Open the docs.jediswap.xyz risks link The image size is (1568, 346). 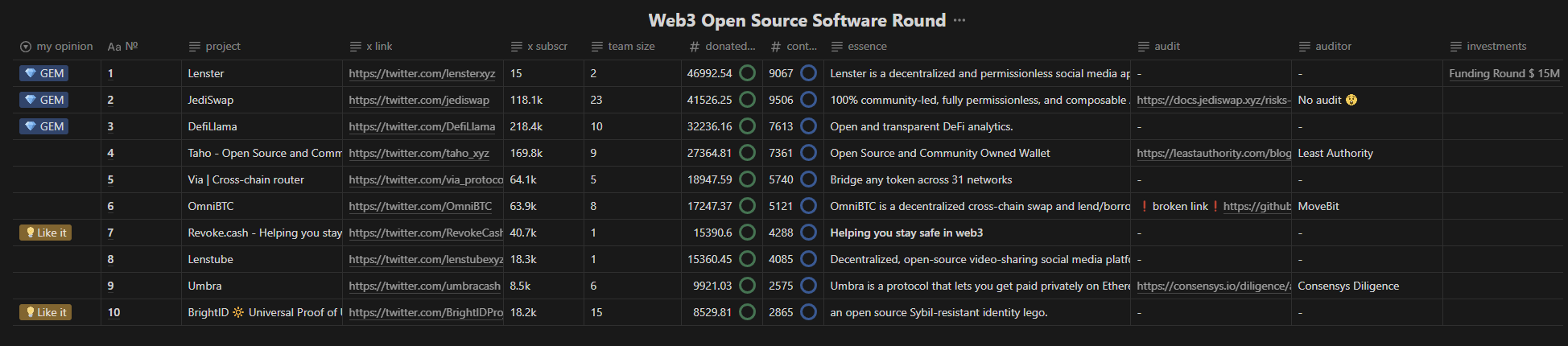[1214, 100]
